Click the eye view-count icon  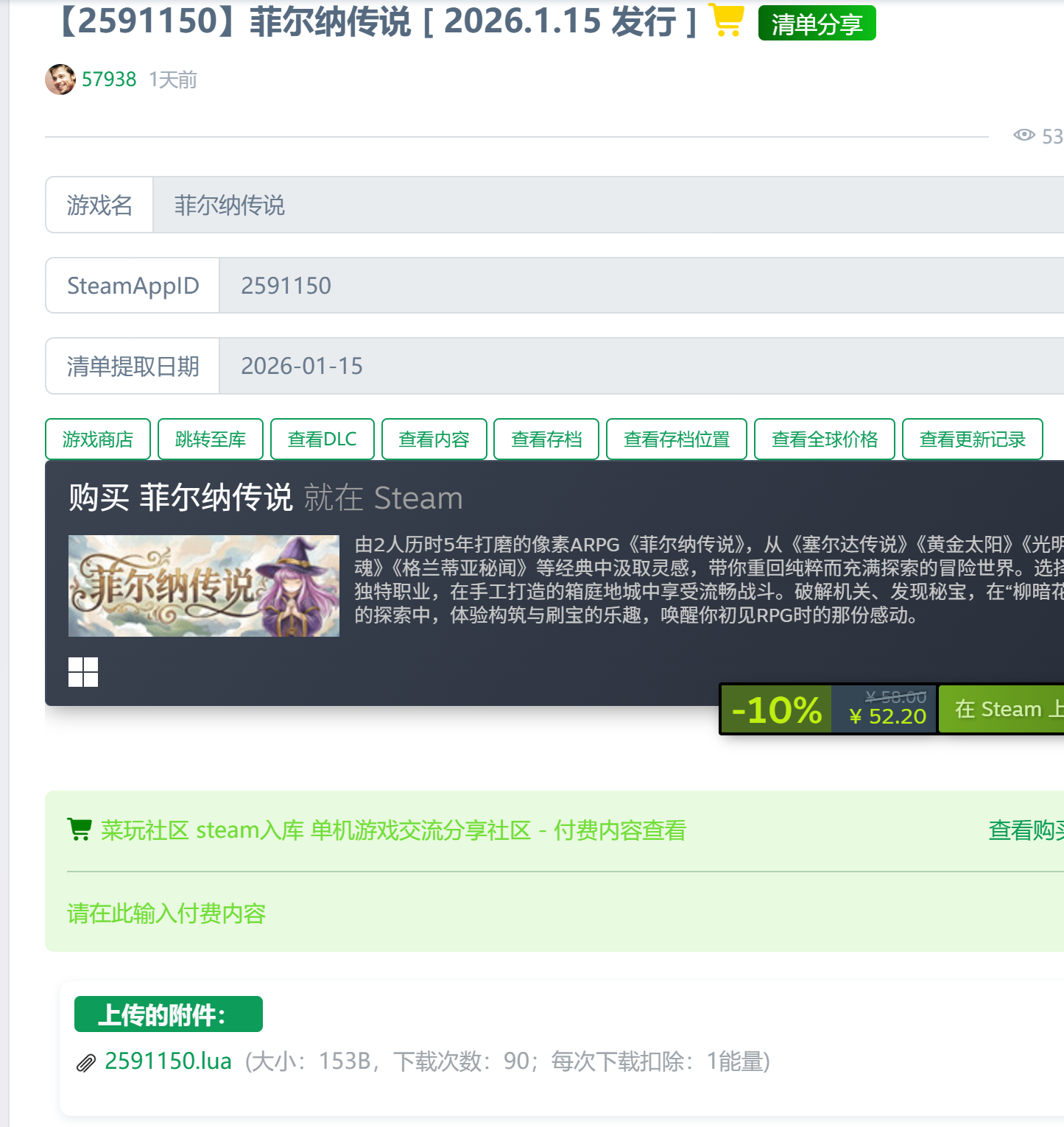[1024, 135]
